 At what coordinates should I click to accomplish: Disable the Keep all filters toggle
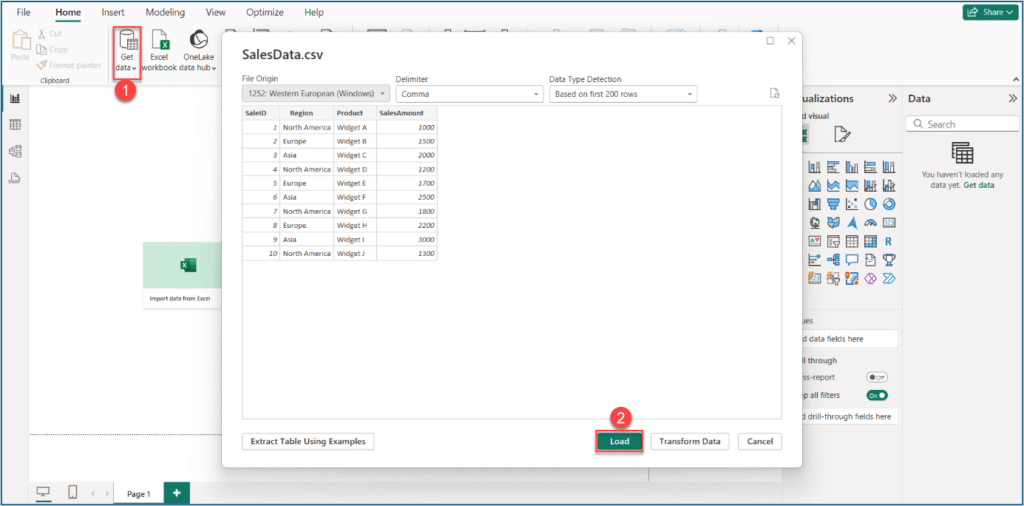click(877, 395)
